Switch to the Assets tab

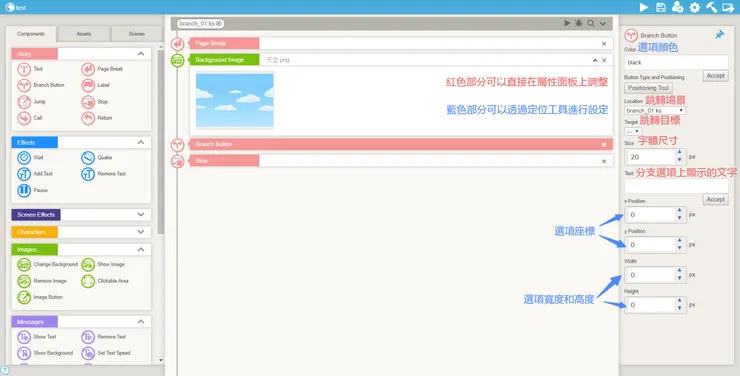tap(84, 34)
